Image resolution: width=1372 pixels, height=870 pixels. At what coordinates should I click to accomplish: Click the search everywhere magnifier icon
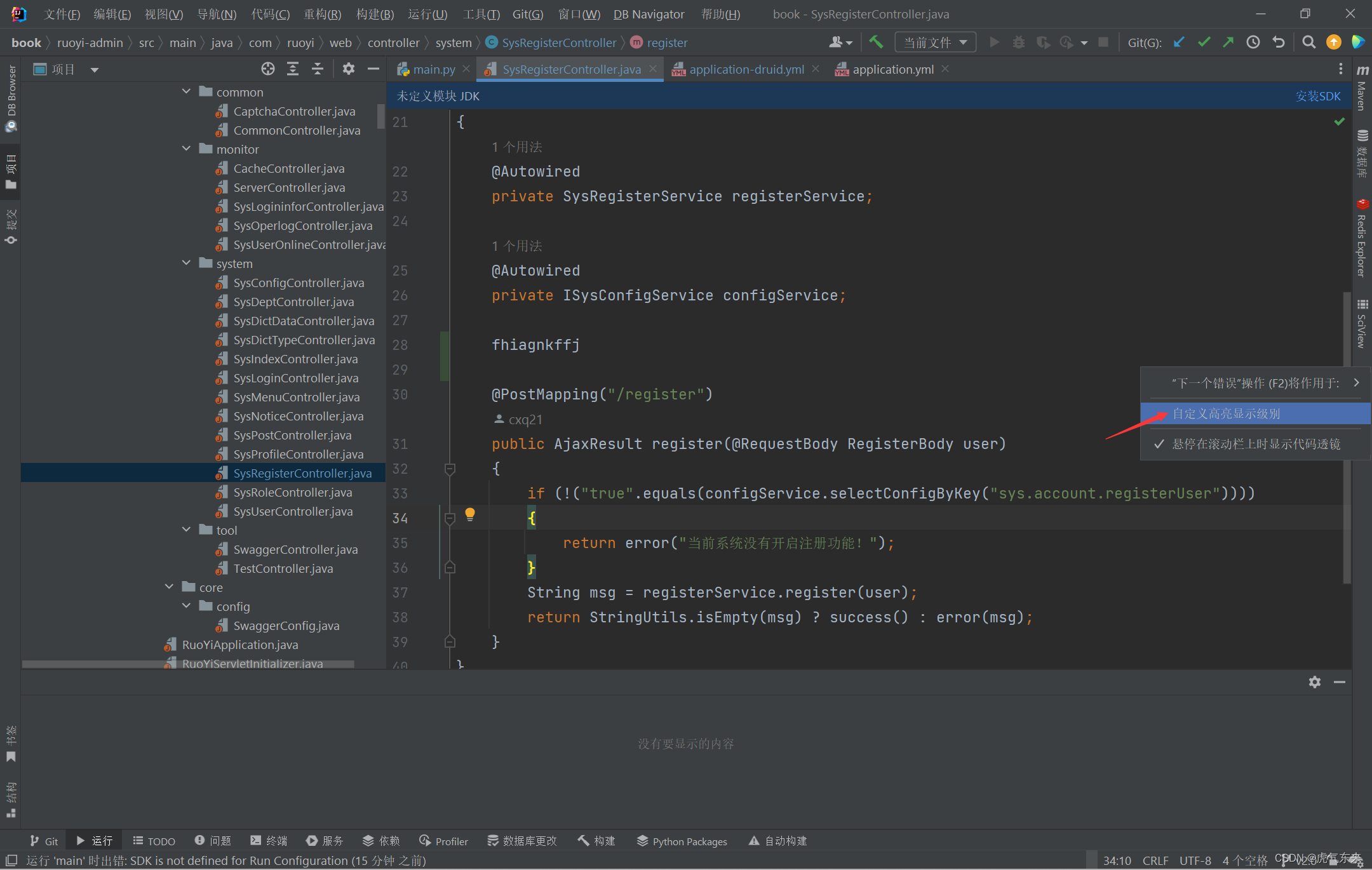click(1308, 43)
